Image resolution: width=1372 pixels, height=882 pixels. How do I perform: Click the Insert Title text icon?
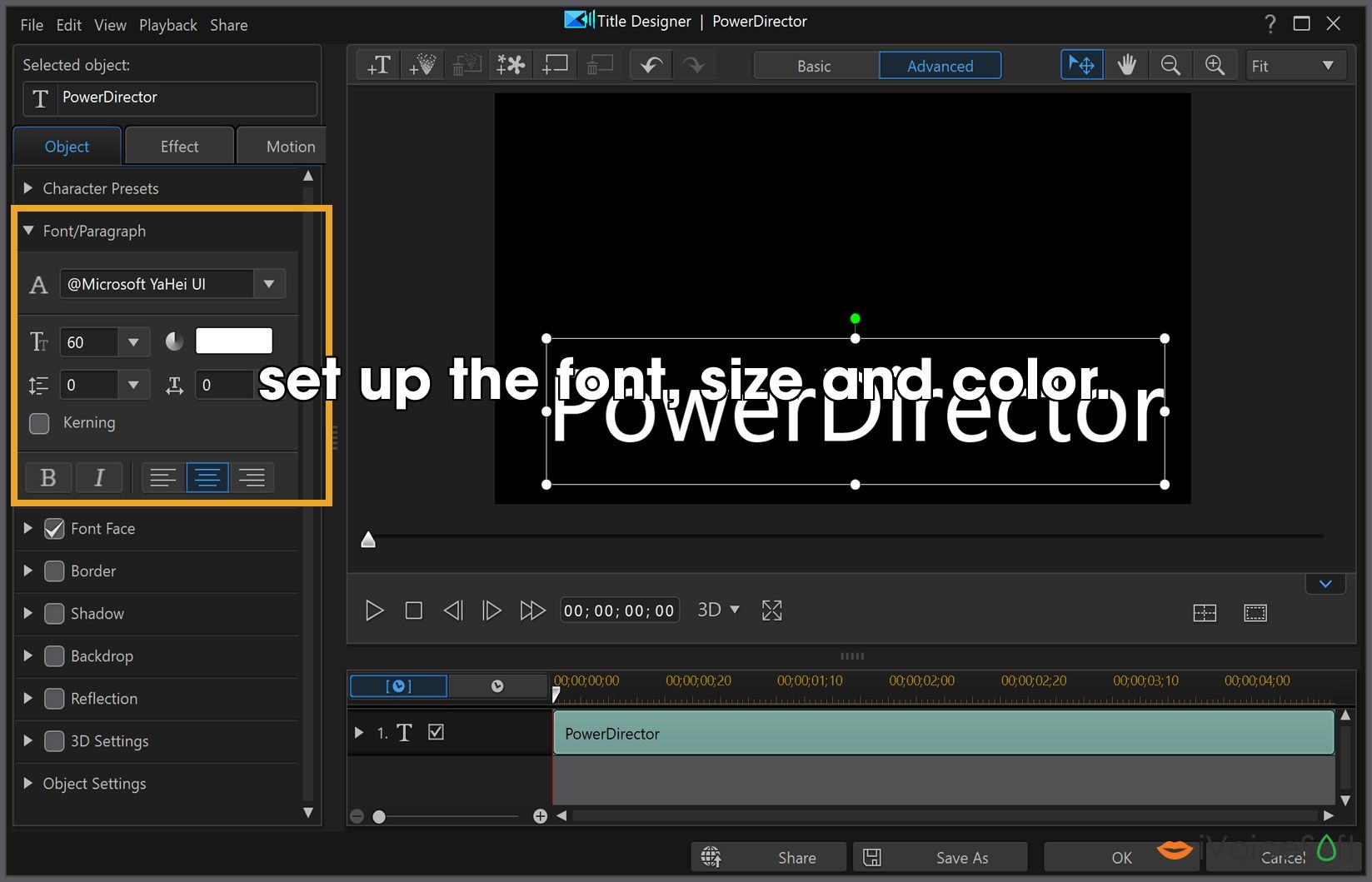click(x=378, y=65)
